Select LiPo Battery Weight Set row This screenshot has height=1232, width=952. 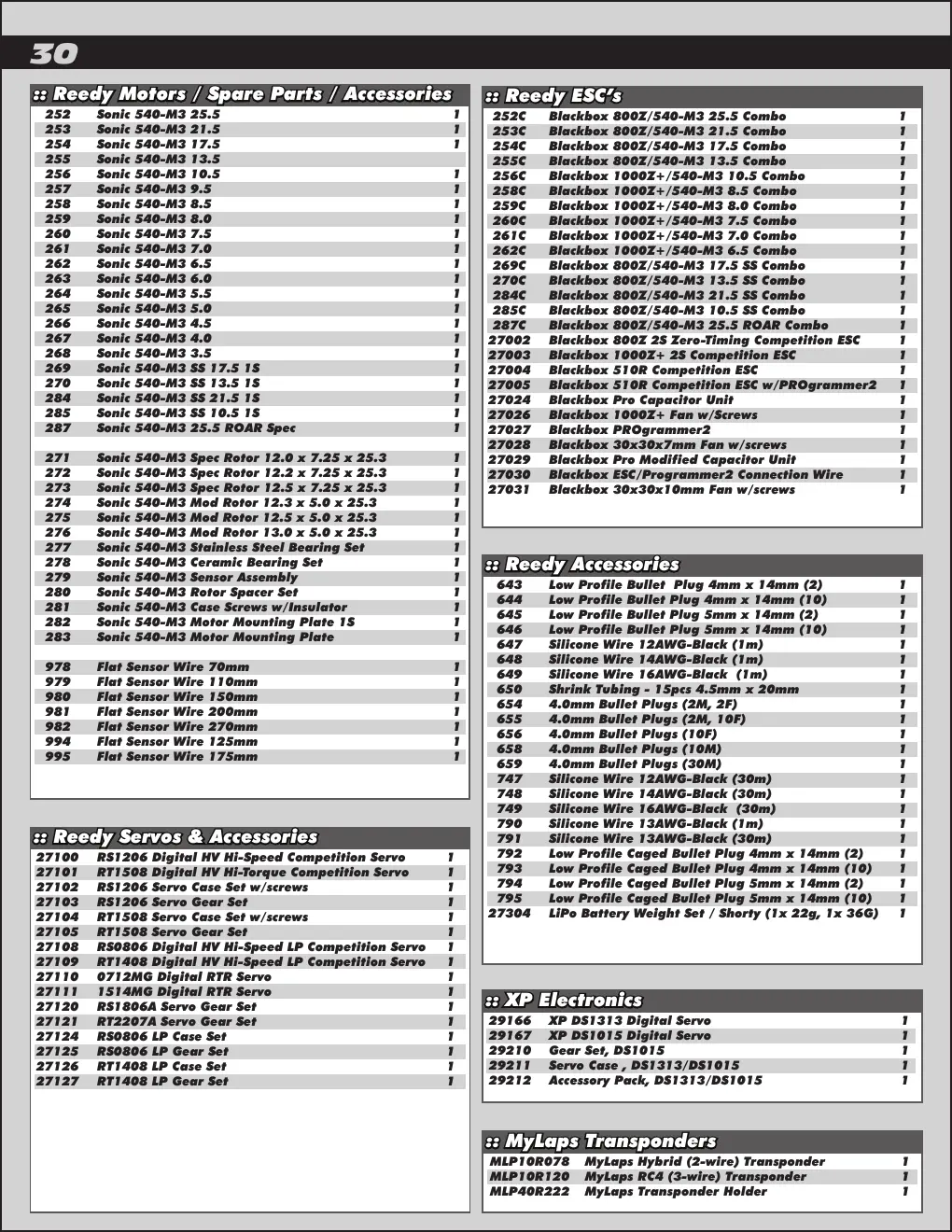pyautogui.click(x=701, y=914)
